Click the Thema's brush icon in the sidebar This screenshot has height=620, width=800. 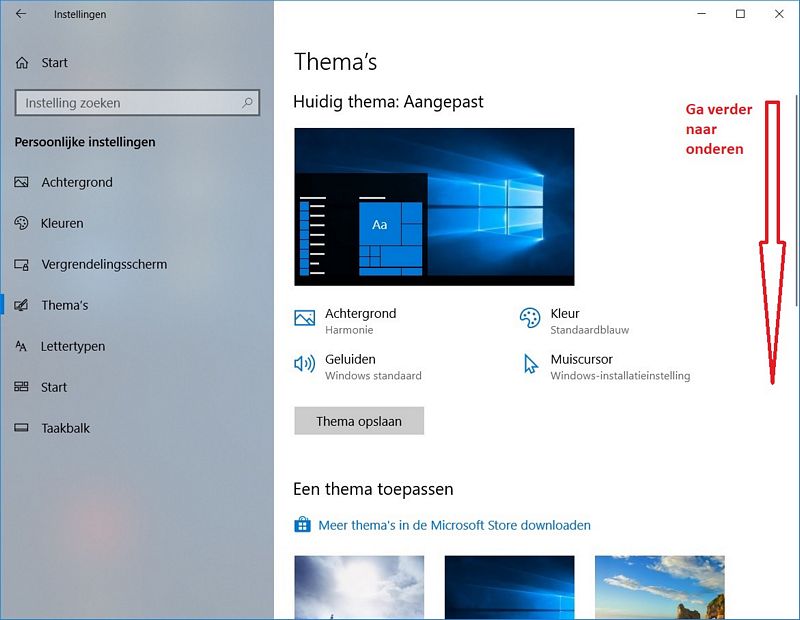point(21,305)
